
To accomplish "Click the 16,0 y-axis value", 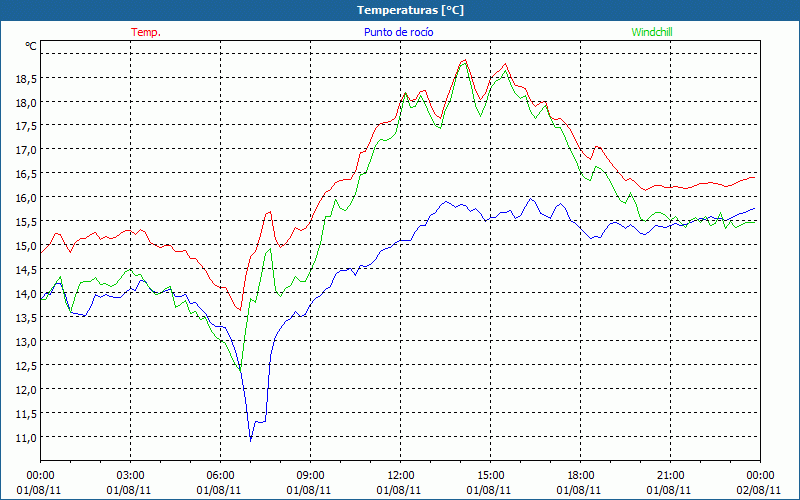I will tap(26, 198).
